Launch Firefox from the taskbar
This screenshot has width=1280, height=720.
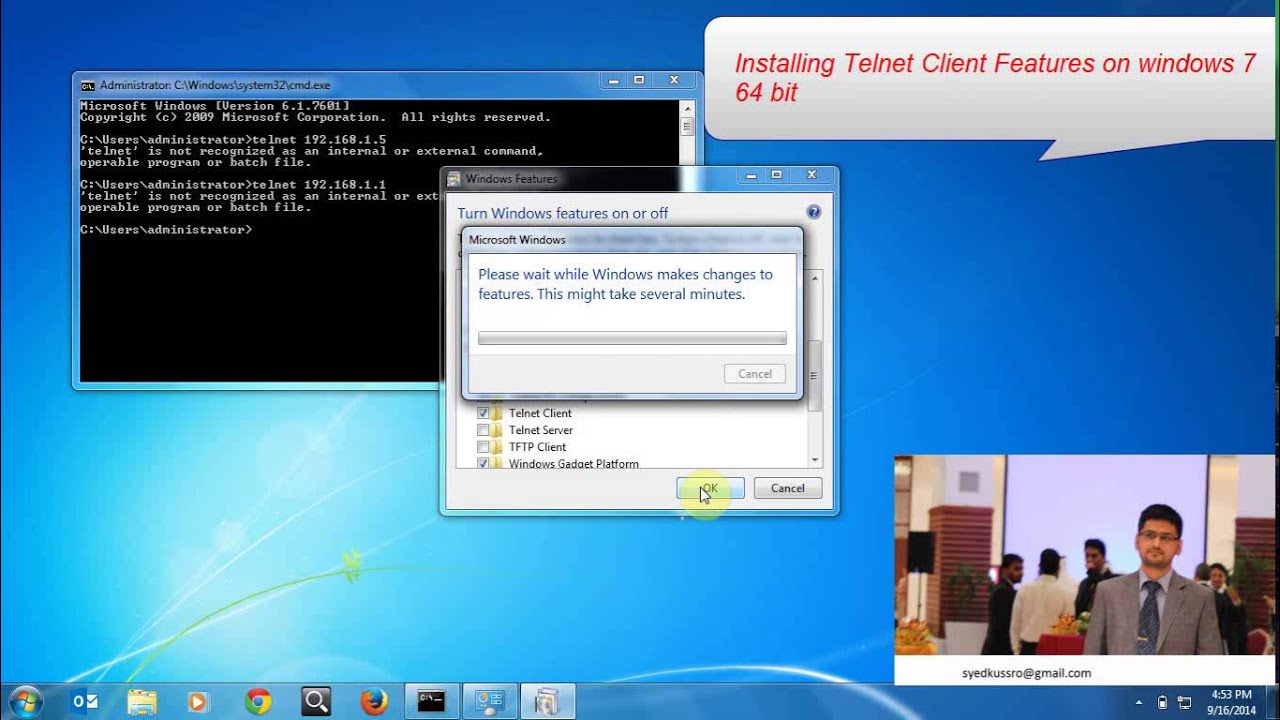pos(374,702)
